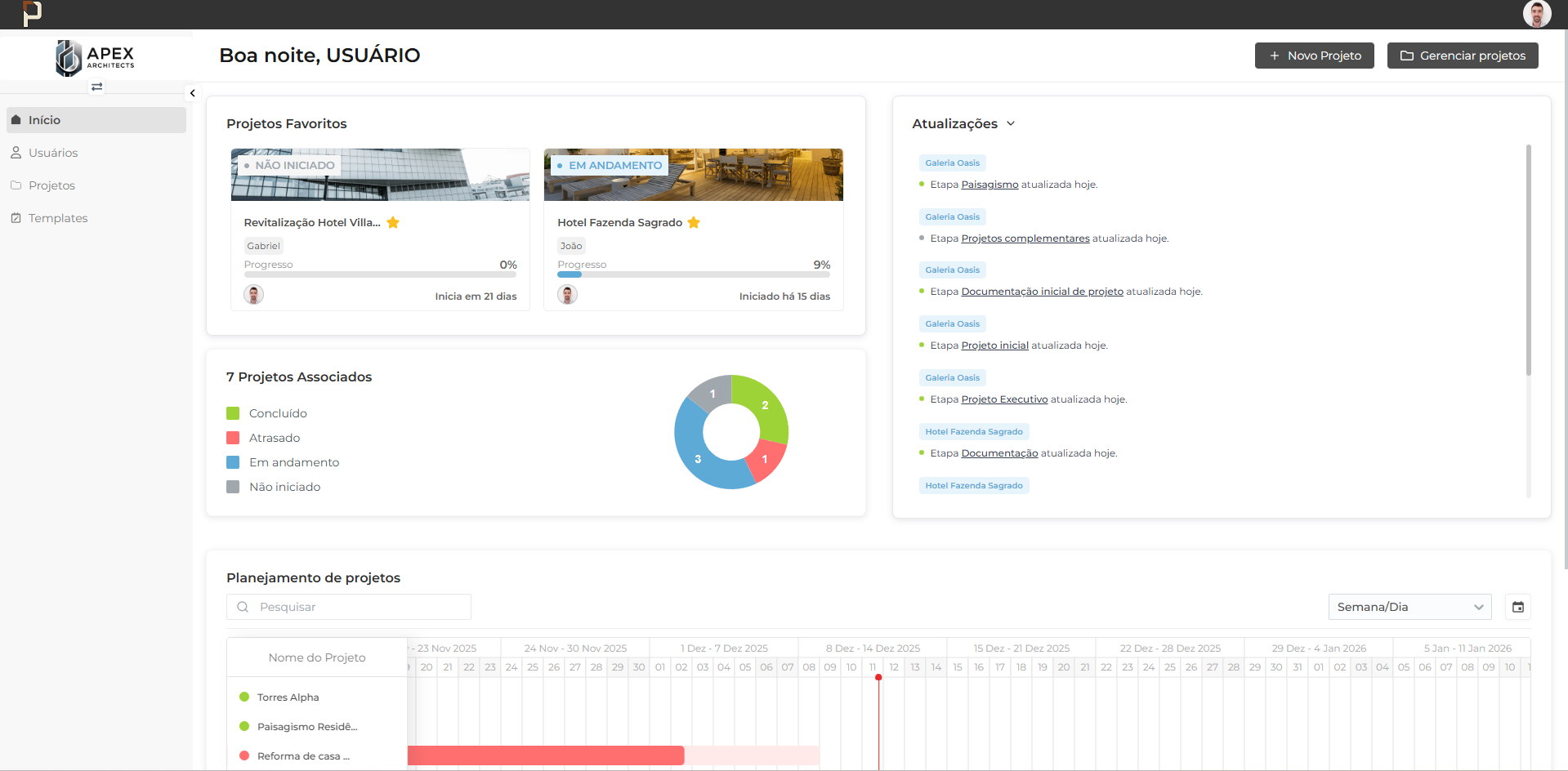Toggle favorite star on Hotel Fazenda Sagrado
Viewport: 1568px width, 771px height.
click(x=694, y=222)
